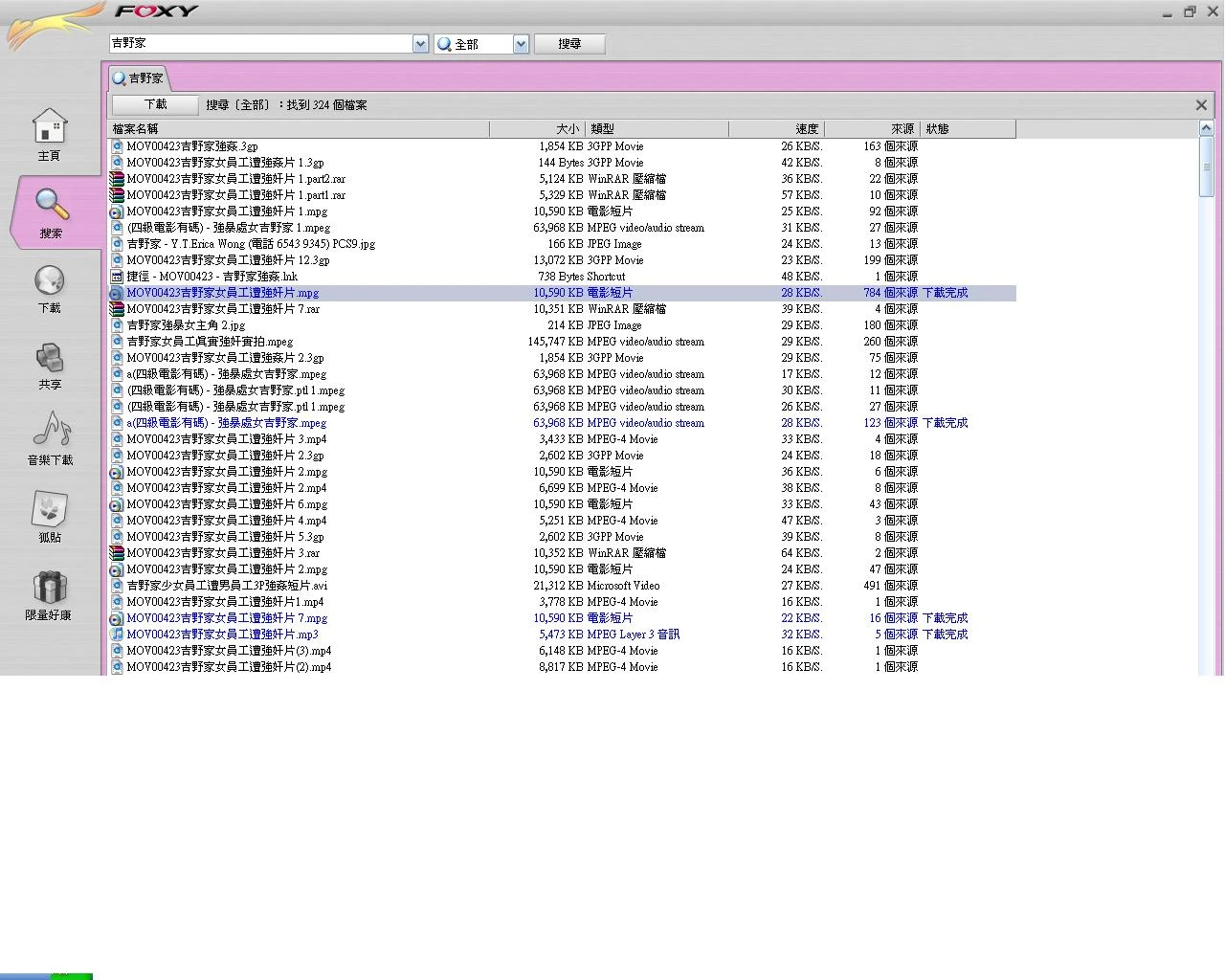The height and width of the screenshot is (980, 1225).
Task: Open the 全部 file type dropdown
Action: (x=521, y=44)
